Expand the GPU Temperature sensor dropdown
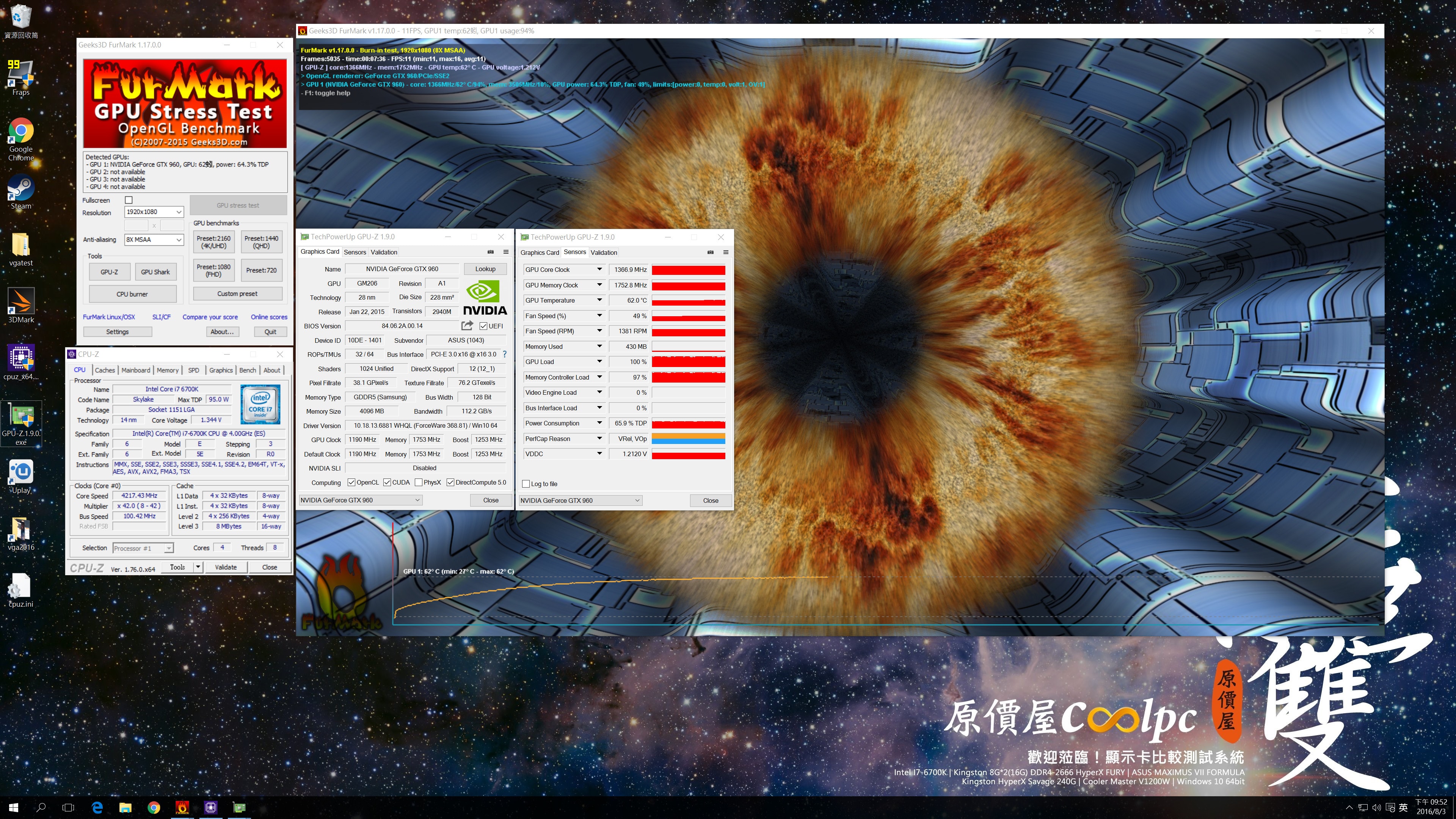 coord(599,300)
